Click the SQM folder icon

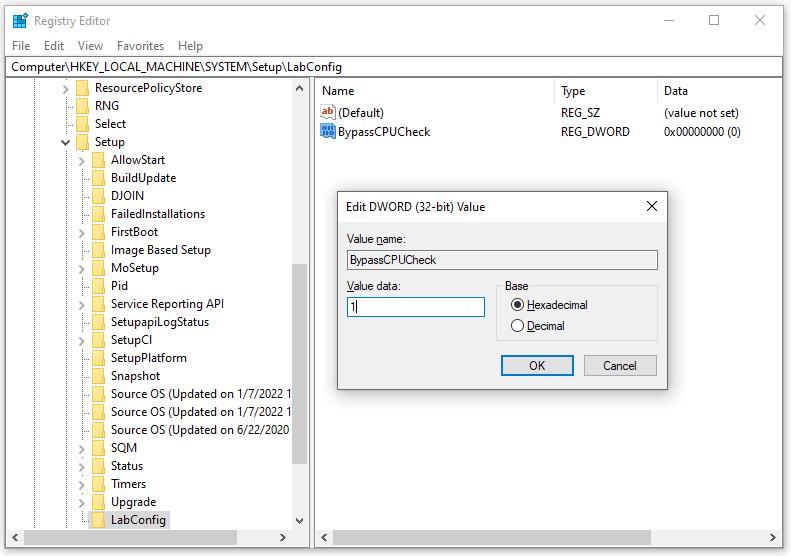pos(99,448)
